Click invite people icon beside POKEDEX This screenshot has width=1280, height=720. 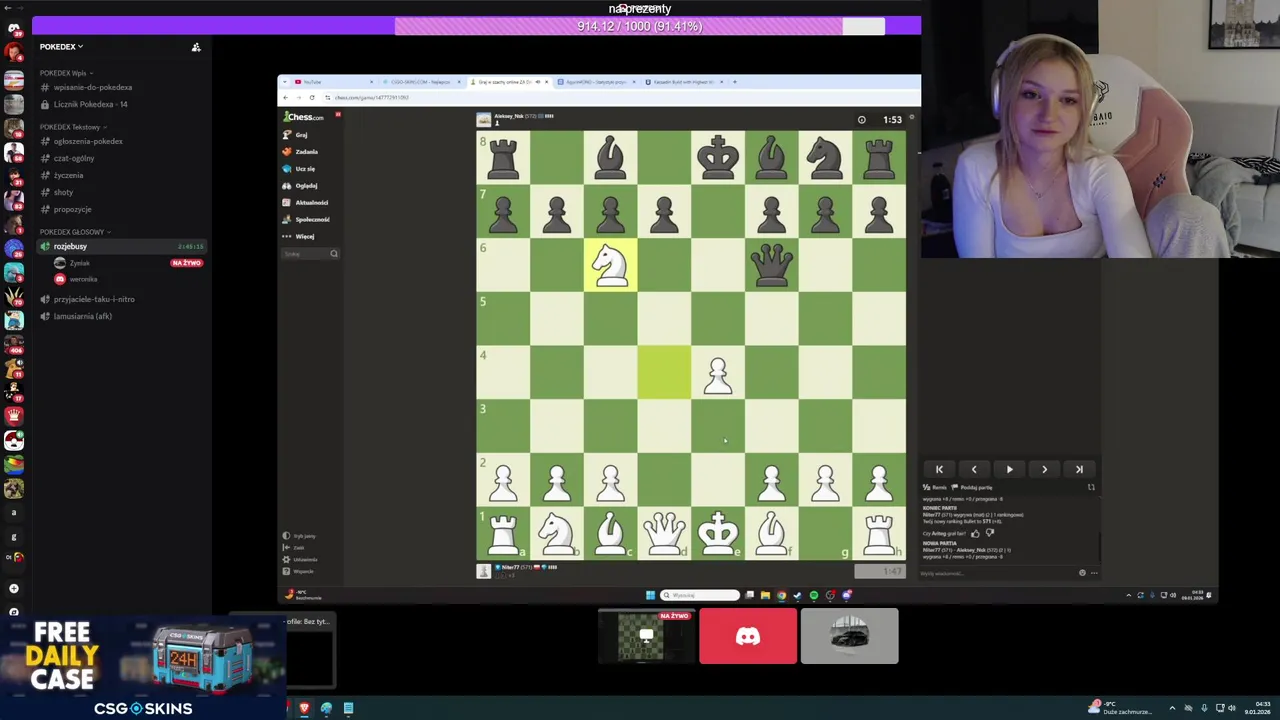(x=196, y=47)
